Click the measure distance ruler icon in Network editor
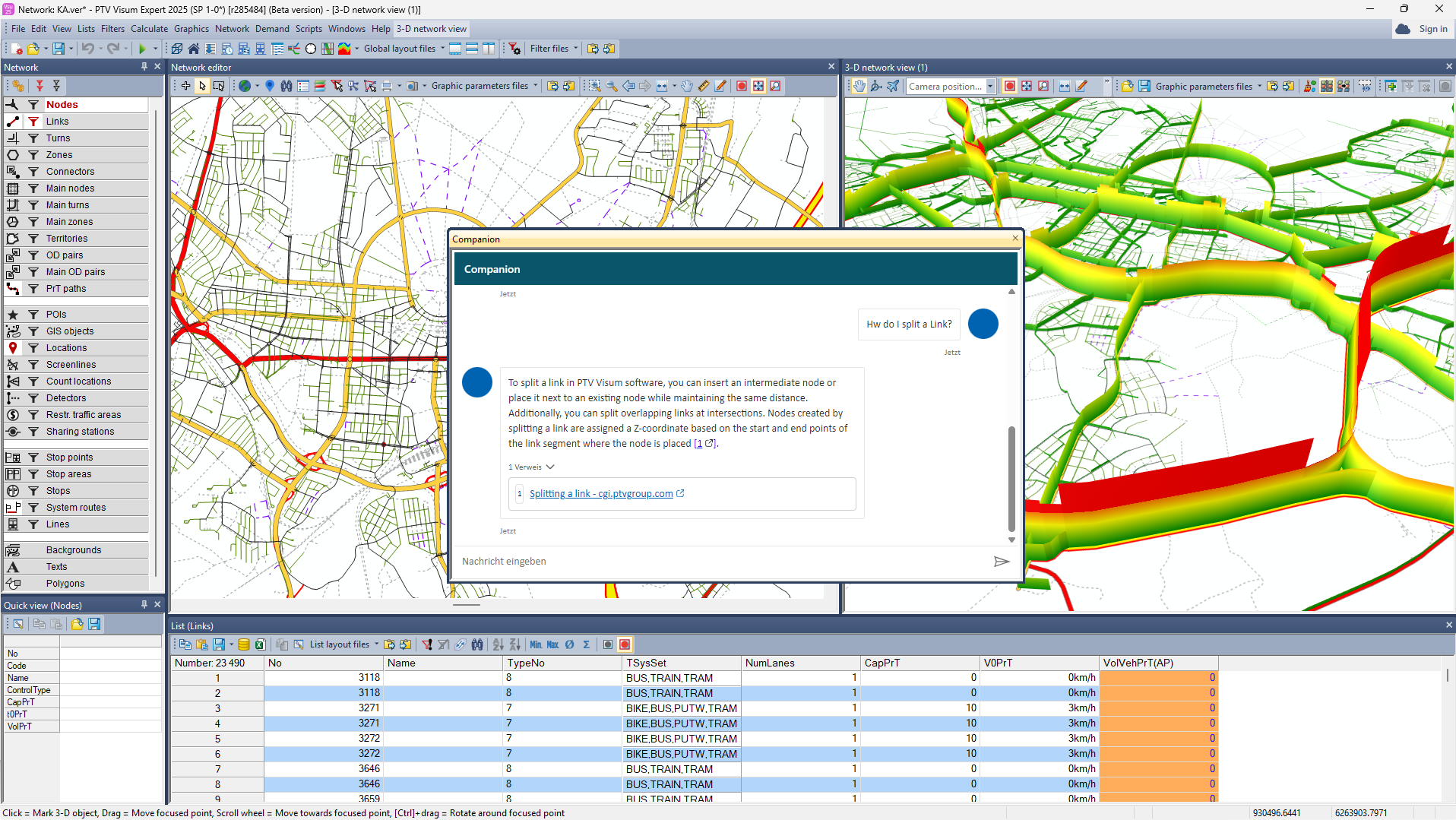The image size is (1456, 820). (704, 87)
